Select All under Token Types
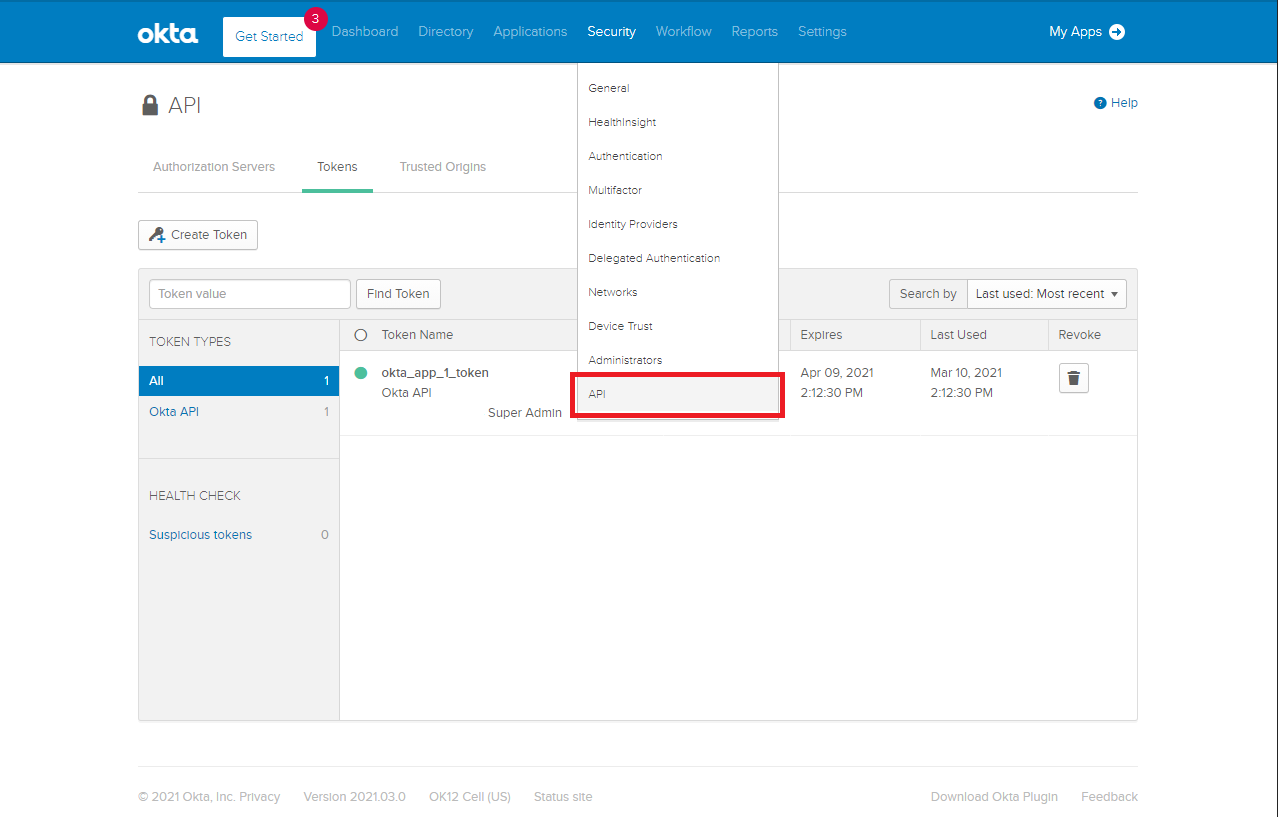 tap(239, 381)
